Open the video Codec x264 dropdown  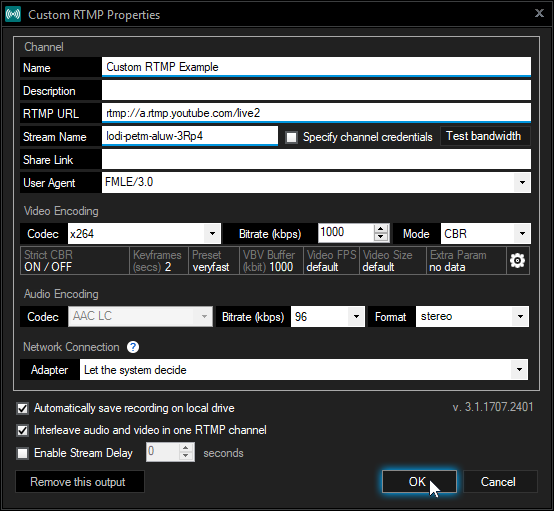point(212,234)
